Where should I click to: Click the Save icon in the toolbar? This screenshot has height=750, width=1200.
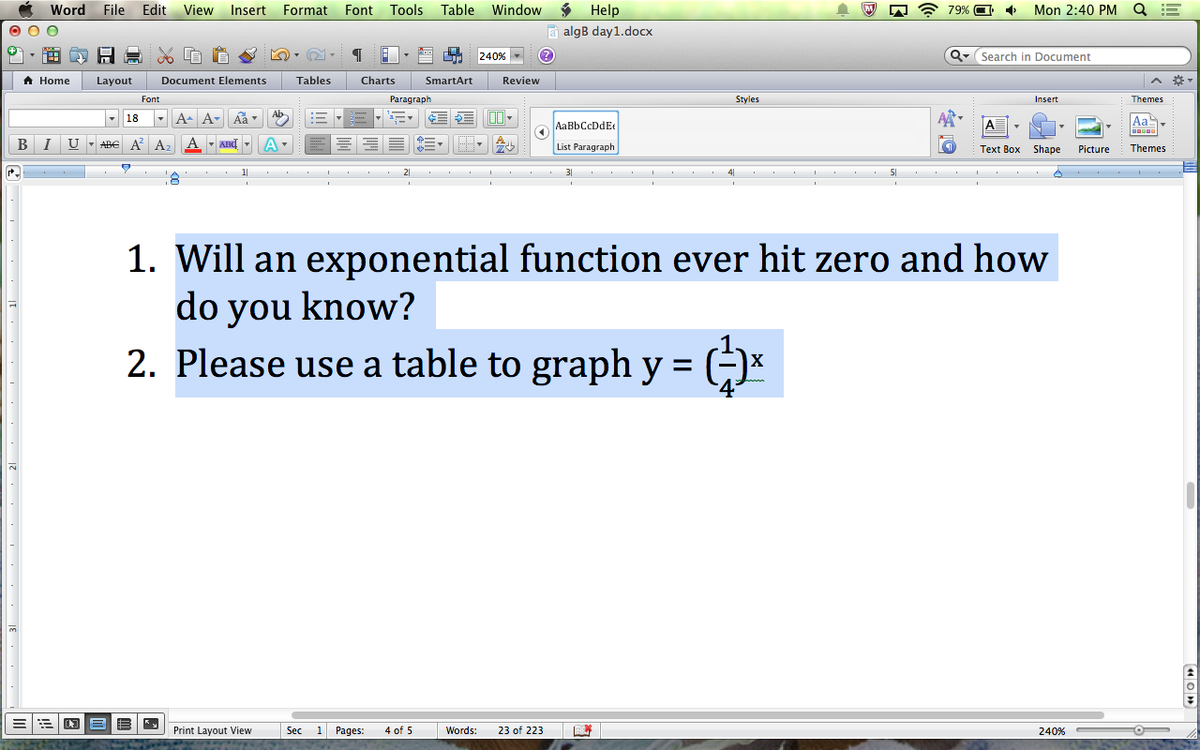click(107, 56)
